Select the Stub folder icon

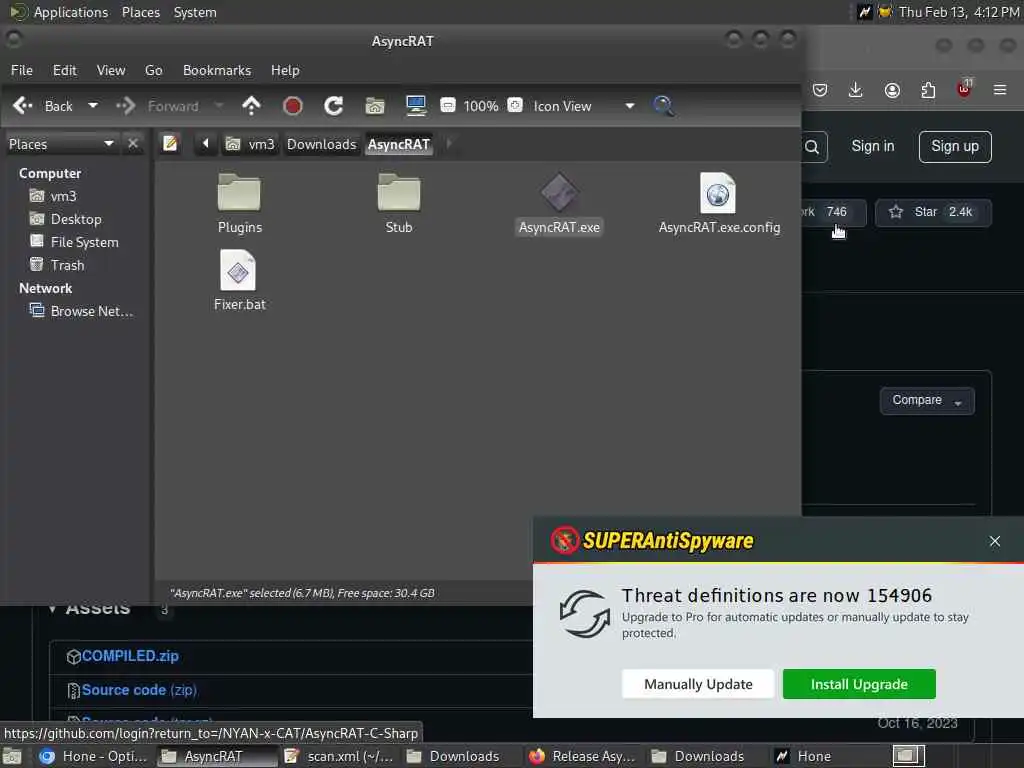click(399, 193)
